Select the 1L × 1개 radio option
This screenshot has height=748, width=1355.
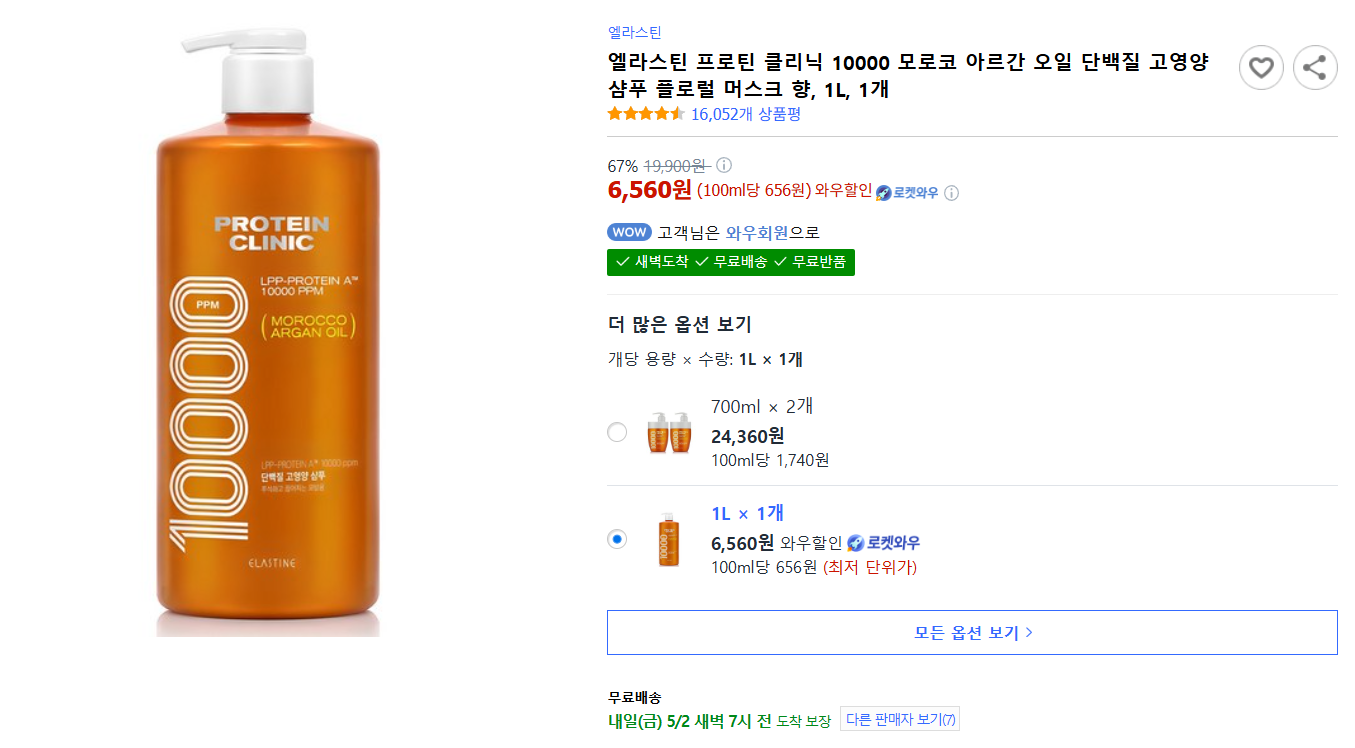coord(617,539)
